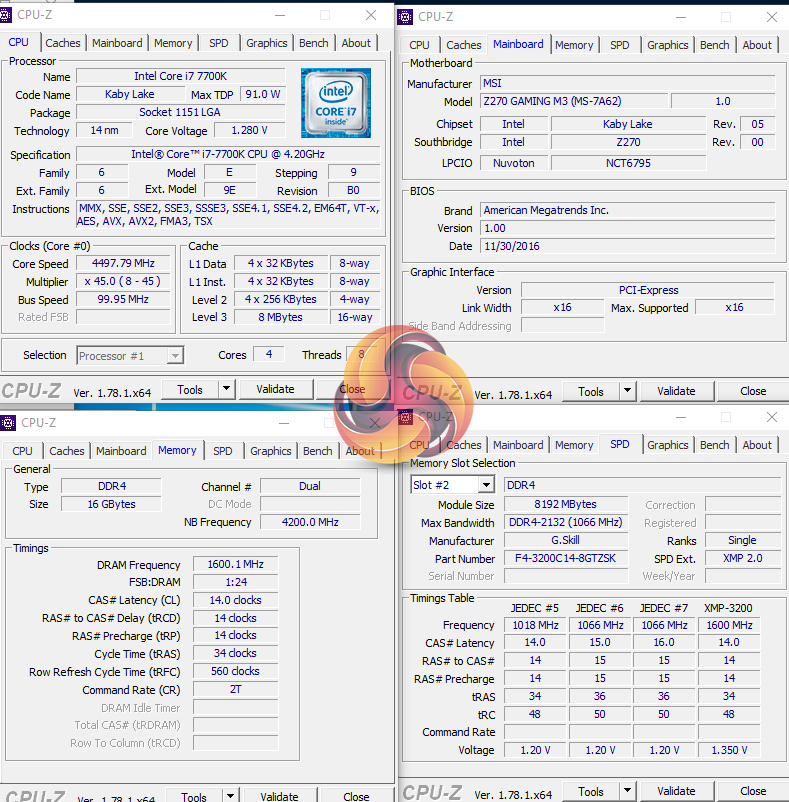The height and width of the screenshot is (802, 789).
Task: Select Bench tab in SPD window
Action: click(x=714, y=445)
